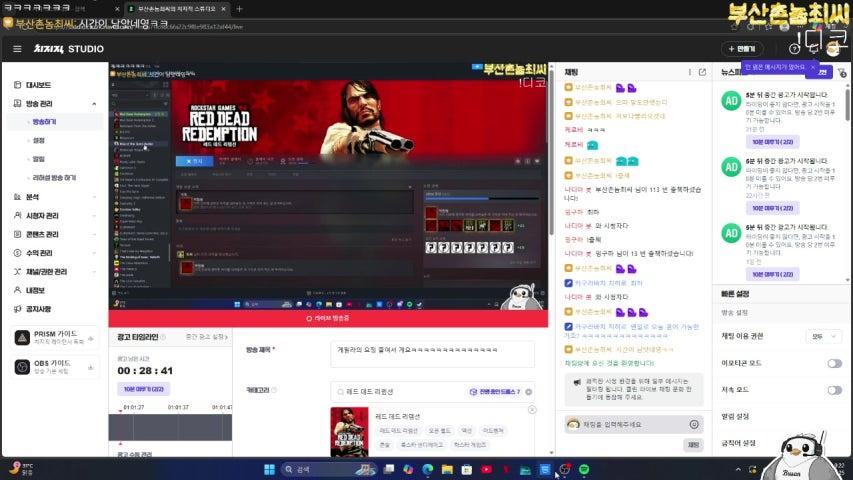Select 리허설 방송 하기 in sidebar
The height and width of the screenshot is (480, 853).
click(x=54, y=178)
